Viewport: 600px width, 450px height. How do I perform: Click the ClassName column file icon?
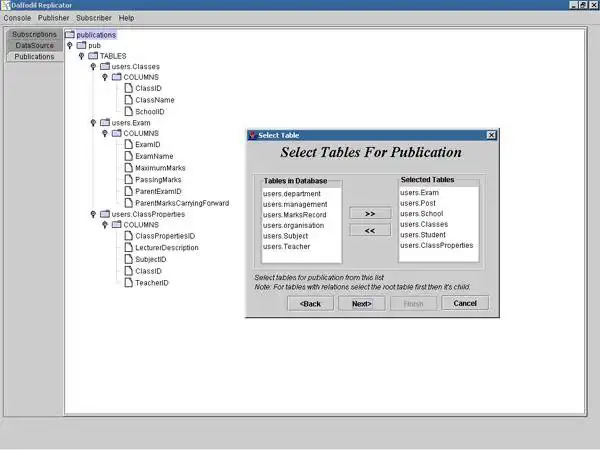(129, 99)
